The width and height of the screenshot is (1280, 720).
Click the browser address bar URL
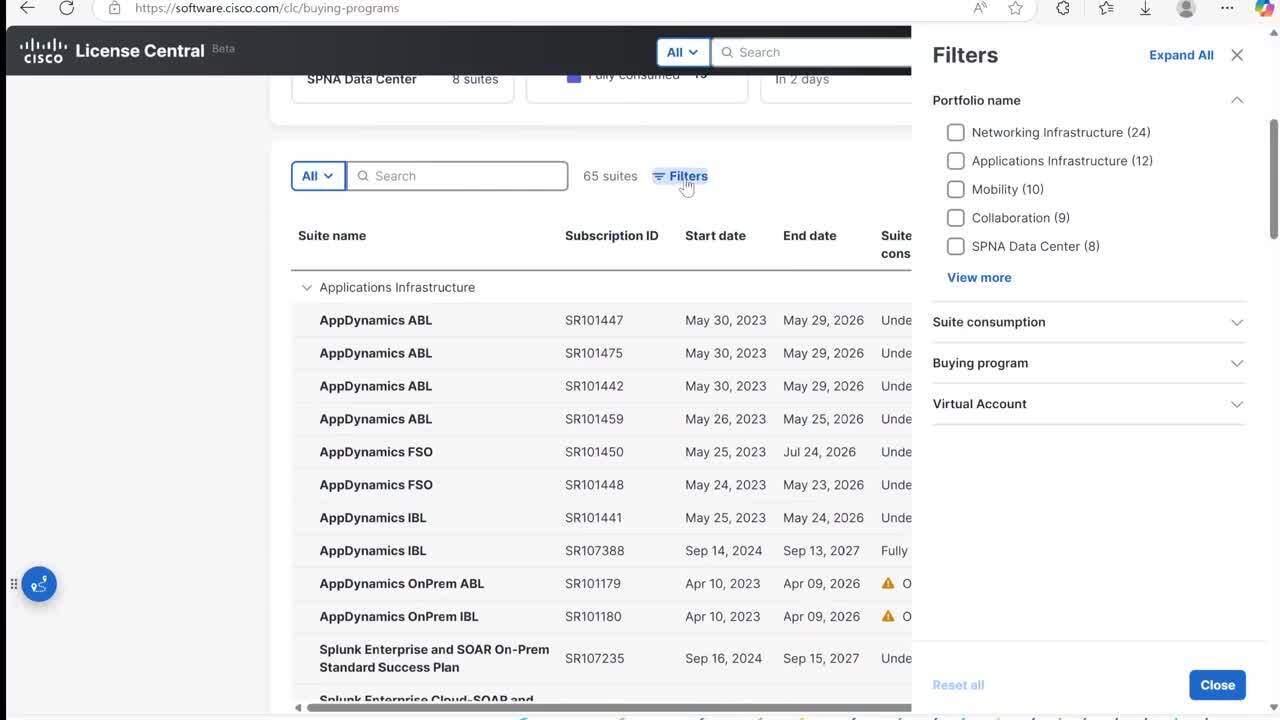coord(267,8)
